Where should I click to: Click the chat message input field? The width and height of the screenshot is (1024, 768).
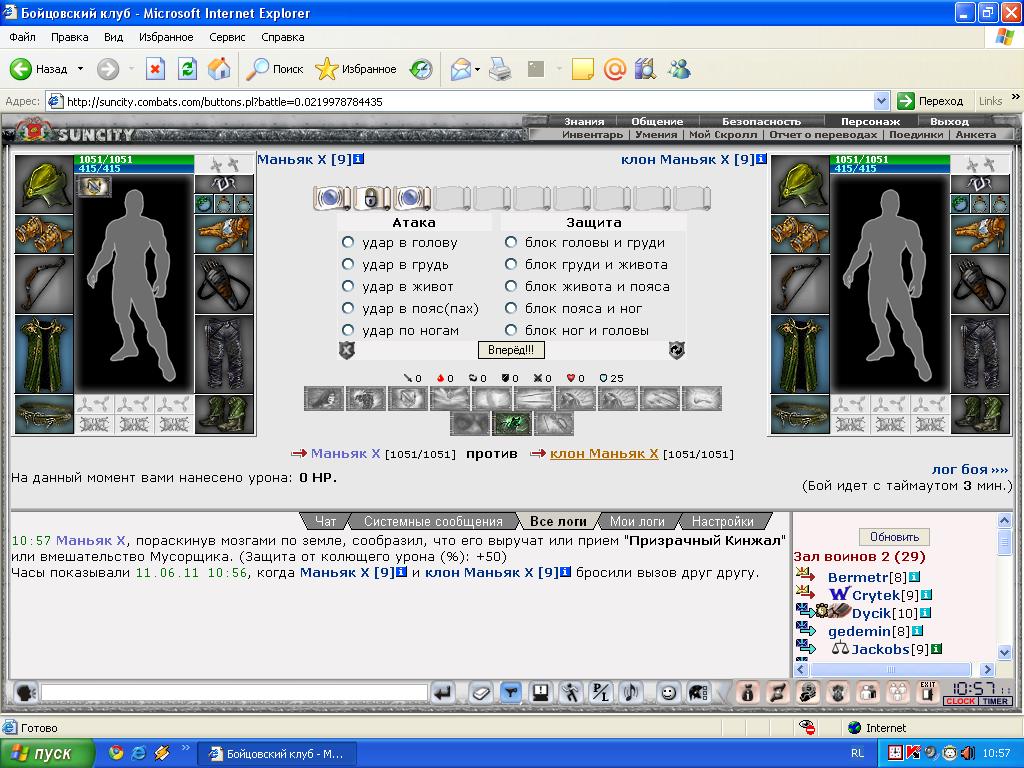[x=234, y=692]
